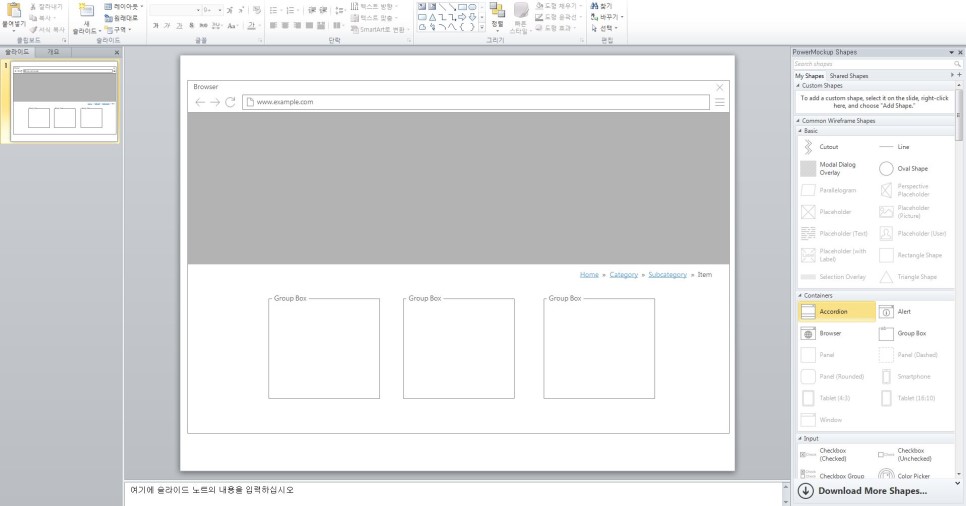Add the Oval Shape

(914, 169)
